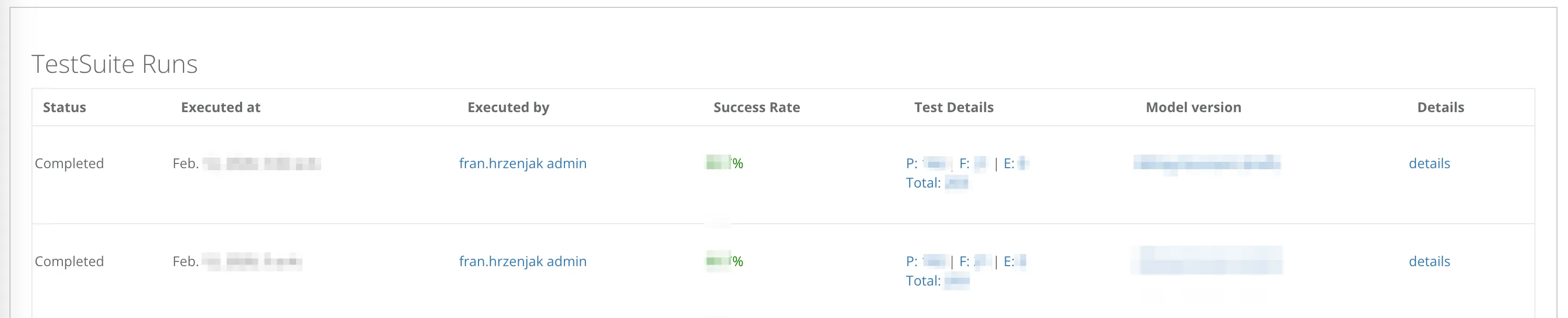Screen dimensions: 1568x318
Task: Sort the table by Executed at
Action: click(220, 107)
